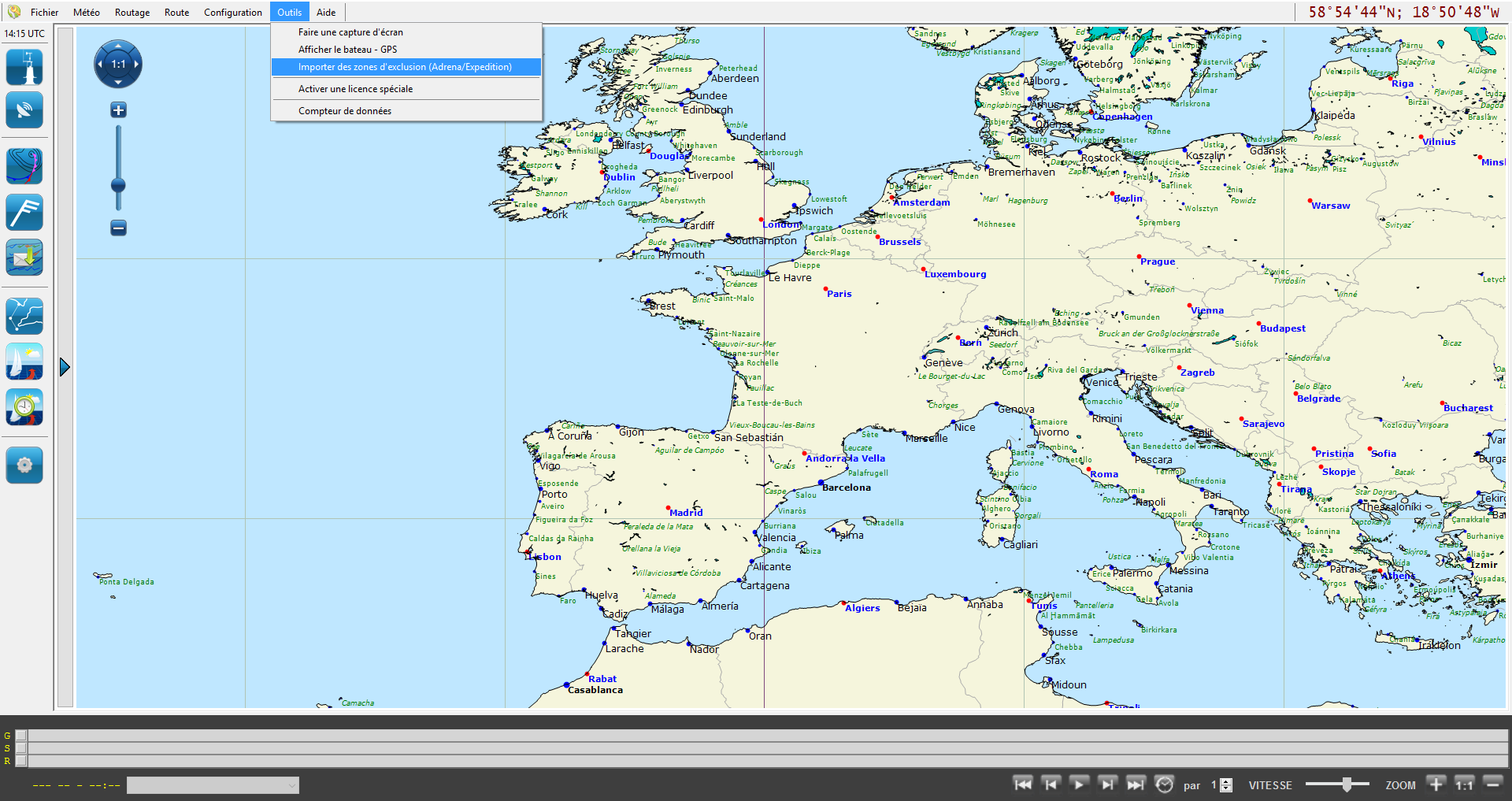Open the empty dropdown in bottom bar
The width and height of the screenshot is (1512, 801).
click(x=213, y=785)
